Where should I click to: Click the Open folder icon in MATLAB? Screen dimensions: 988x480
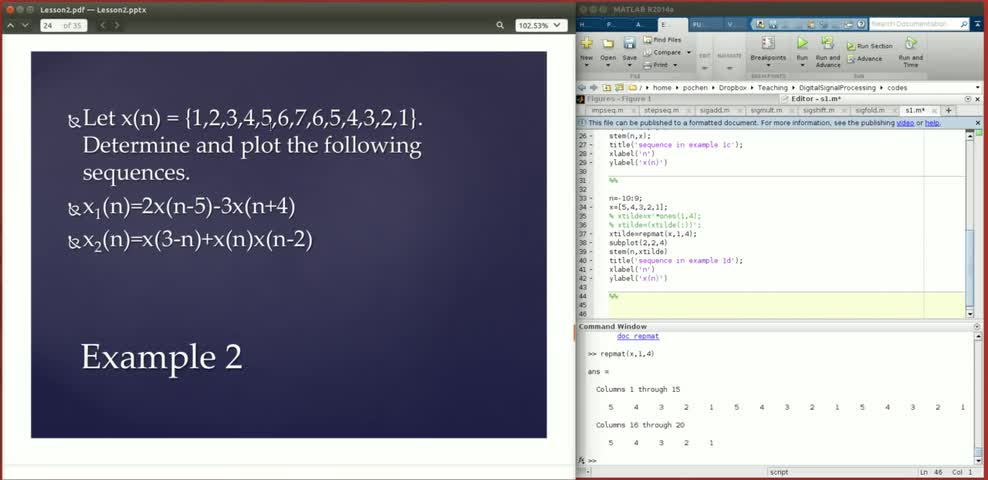(608, 43)
